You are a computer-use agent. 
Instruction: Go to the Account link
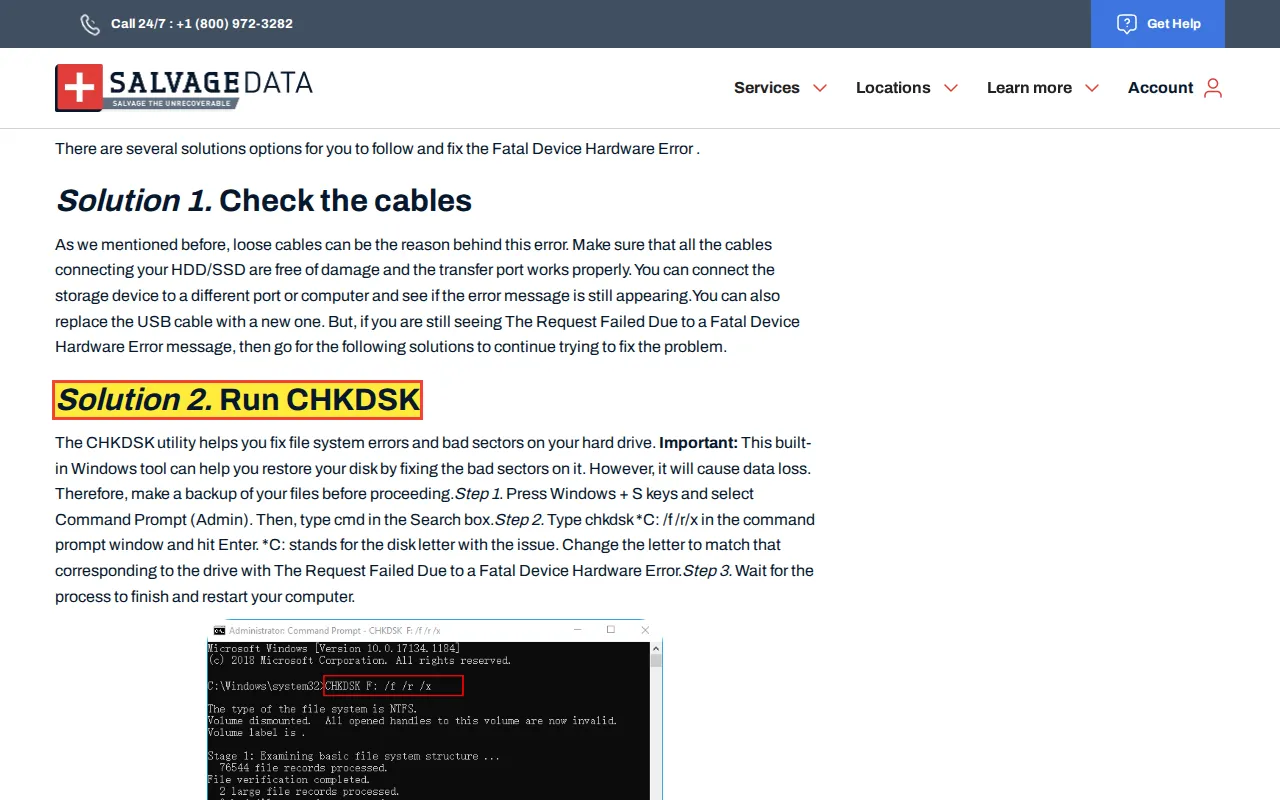pos(1160,88)
